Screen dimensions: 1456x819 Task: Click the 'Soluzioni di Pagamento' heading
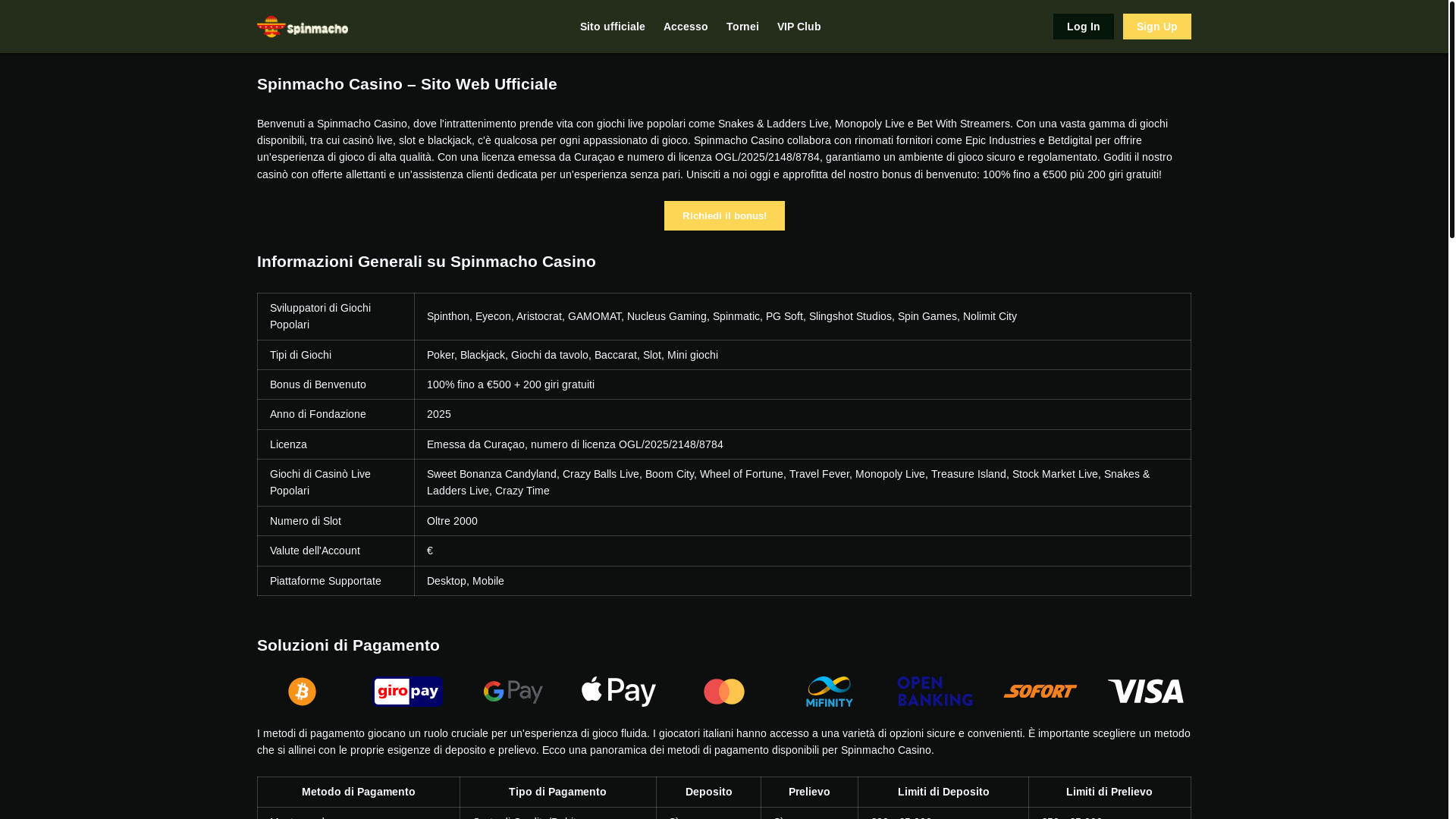click(348, 645)
